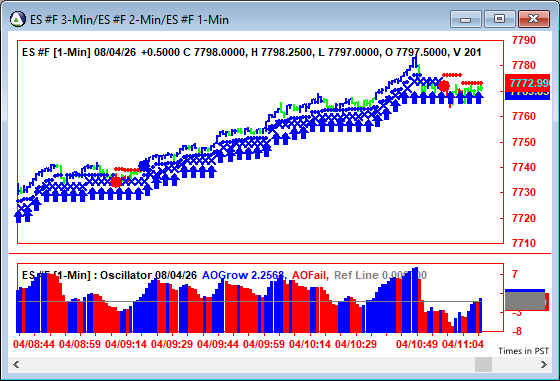Click the ES #F [1-Min] price chart header text
560x381 pixels.
[251, 52]
